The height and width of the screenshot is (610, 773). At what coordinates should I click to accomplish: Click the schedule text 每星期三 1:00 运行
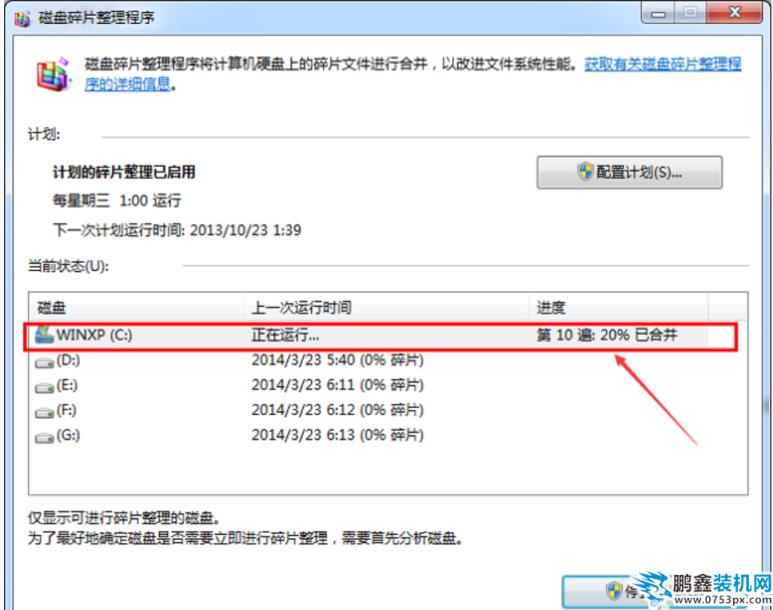(x=117, y=201)
